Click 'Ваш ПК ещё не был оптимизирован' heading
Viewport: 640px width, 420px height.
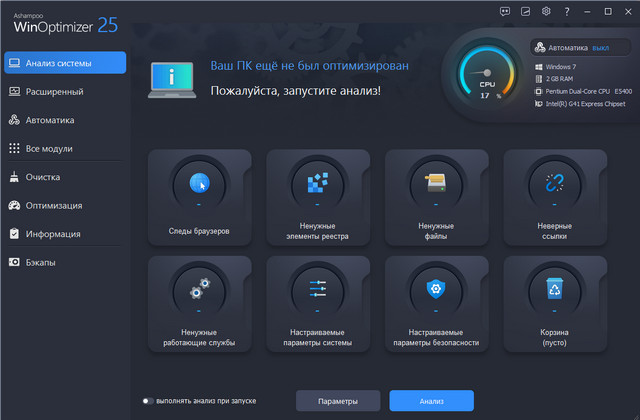[309, 66]
